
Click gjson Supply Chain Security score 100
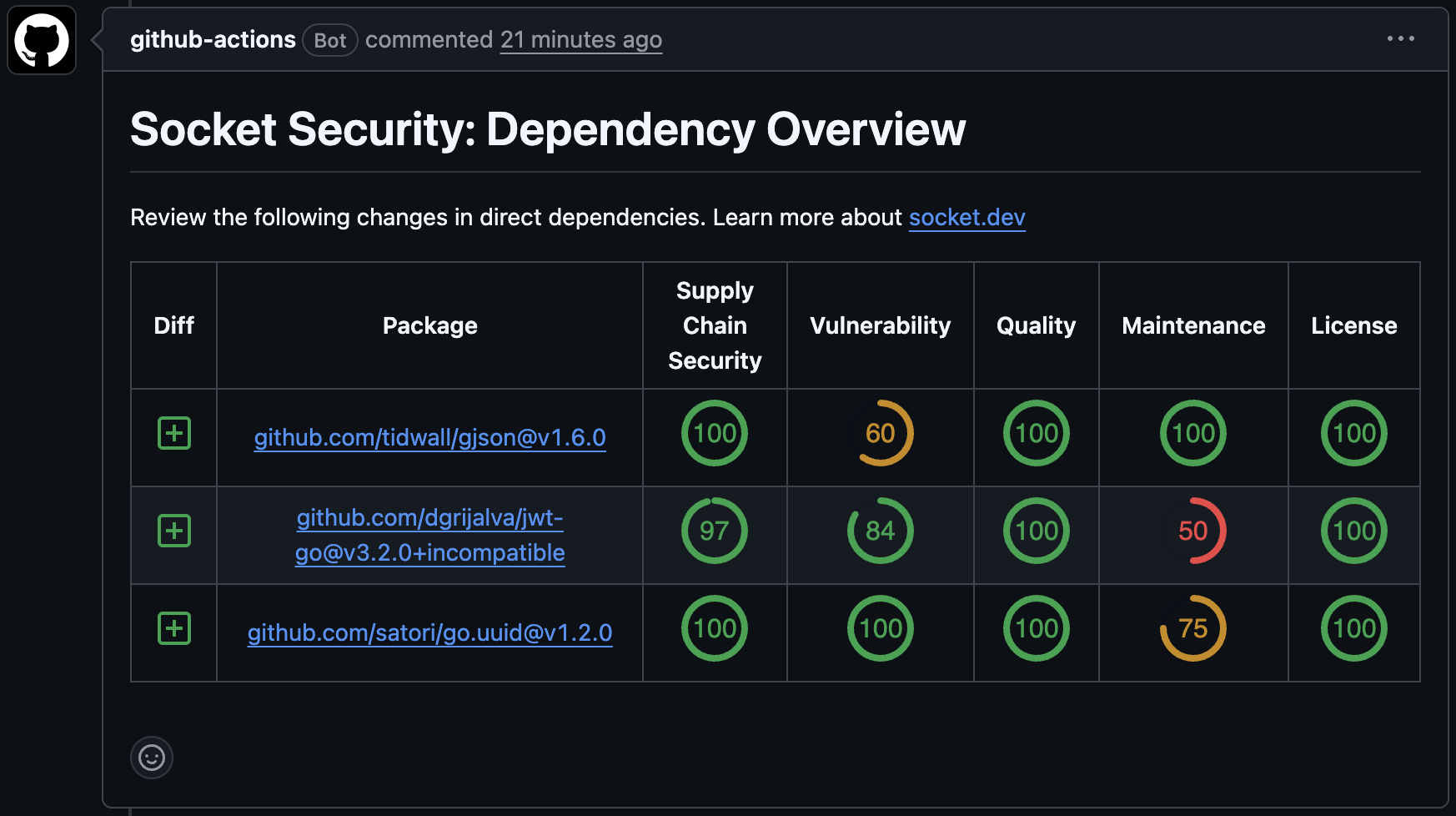(x=715, y=433)
